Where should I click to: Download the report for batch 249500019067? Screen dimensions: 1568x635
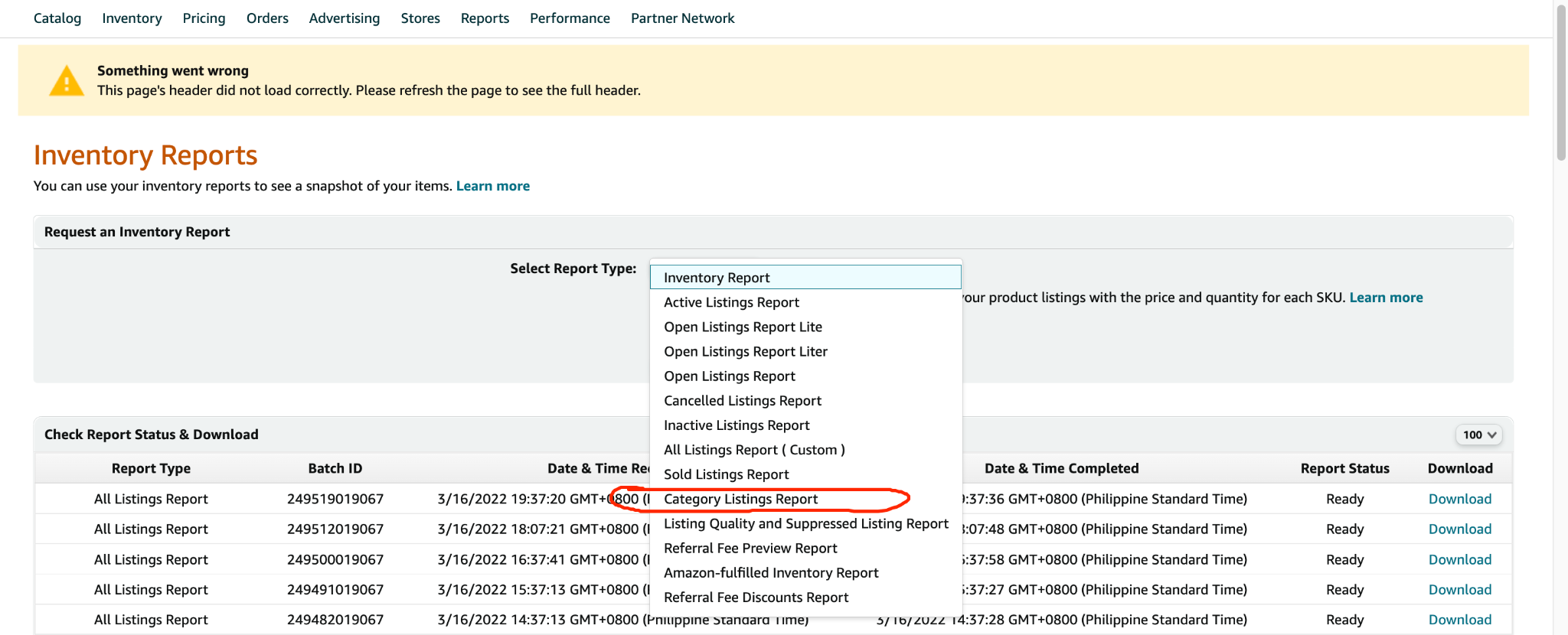(x=1459, y=559)
